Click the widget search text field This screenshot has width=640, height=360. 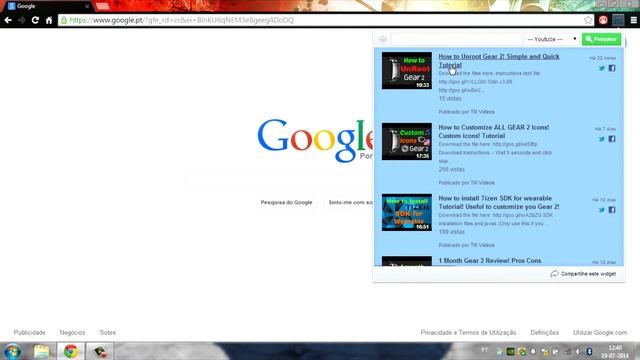(x=456, y=39)
